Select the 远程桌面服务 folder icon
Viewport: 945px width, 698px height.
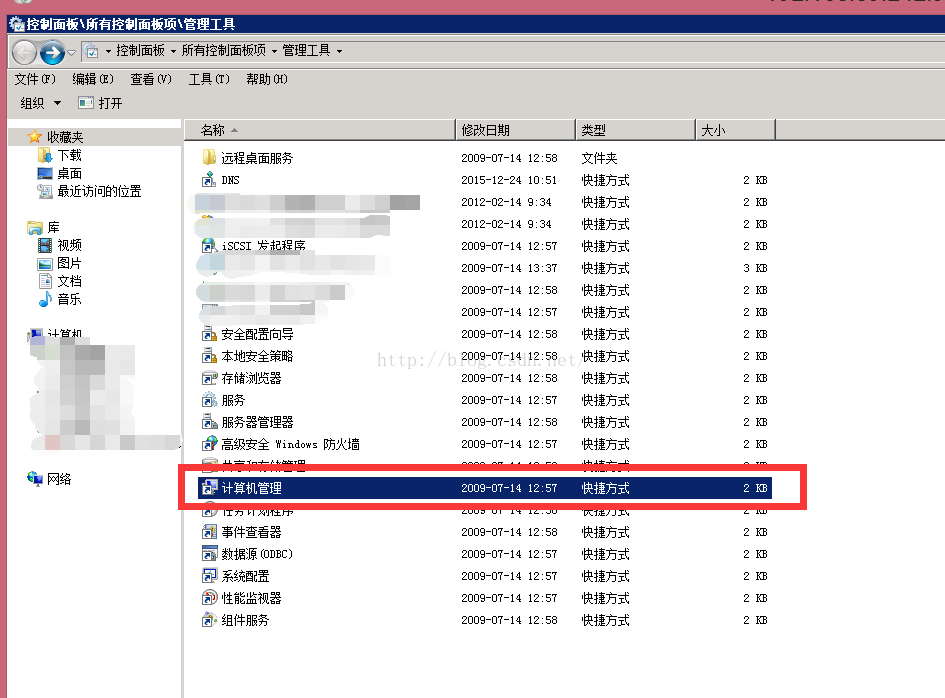(209, 158)
